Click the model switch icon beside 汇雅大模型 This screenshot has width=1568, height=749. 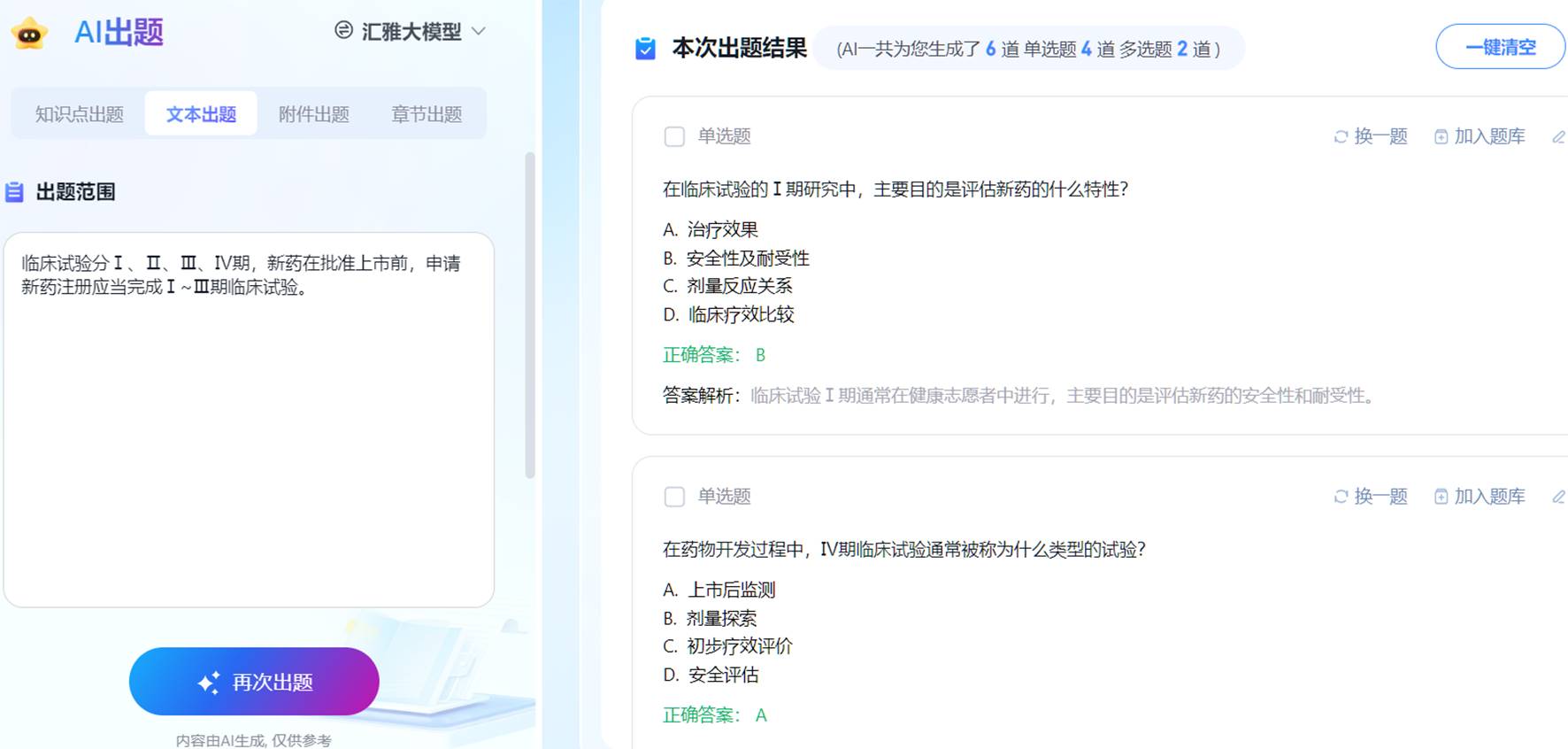point(343,31)
